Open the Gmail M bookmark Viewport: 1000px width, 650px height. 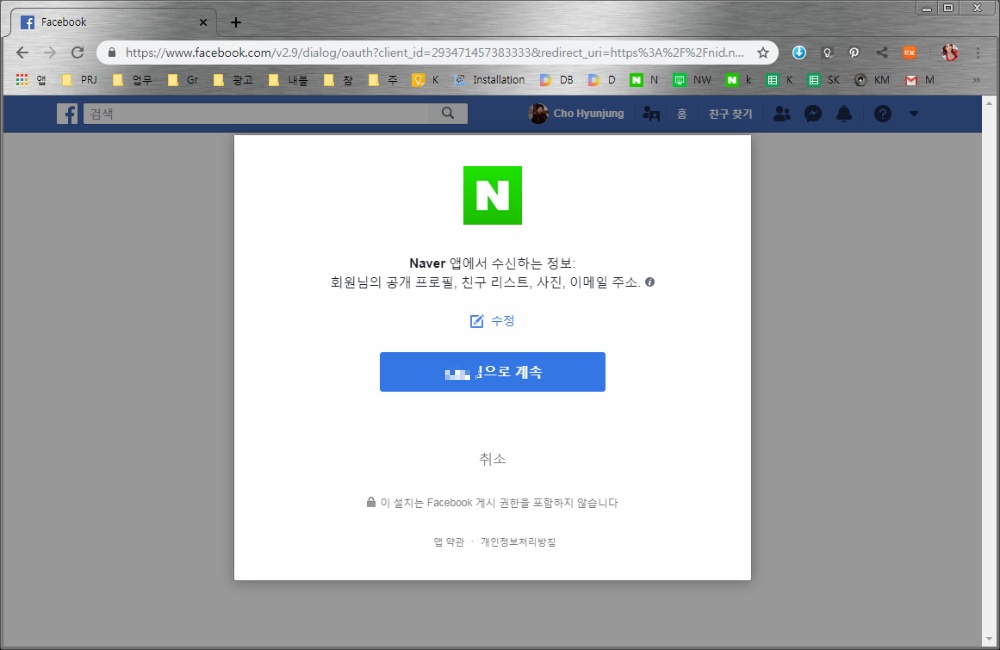pos(920,80)
